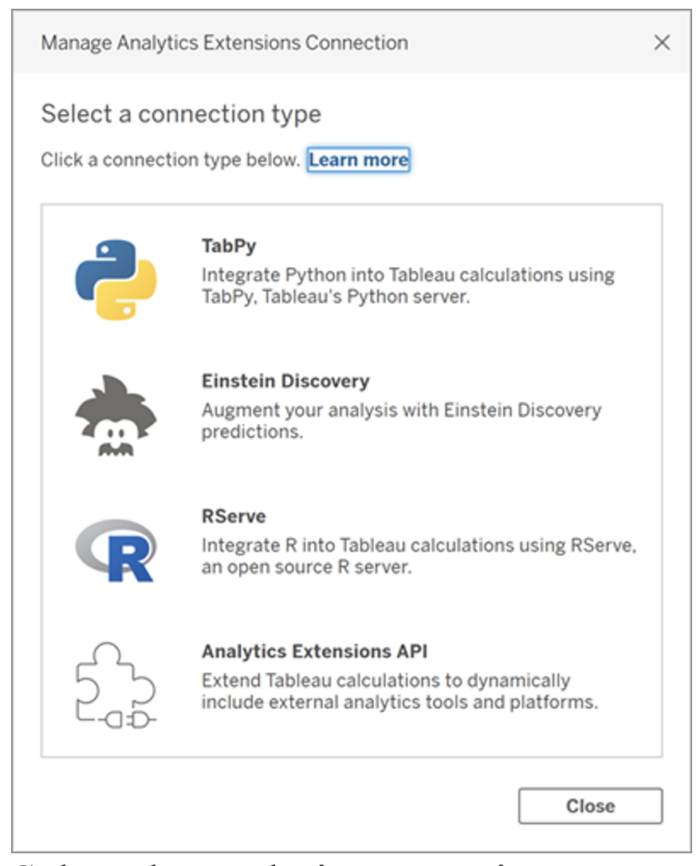
Task: Open the Learn more link
Action: 358,160
